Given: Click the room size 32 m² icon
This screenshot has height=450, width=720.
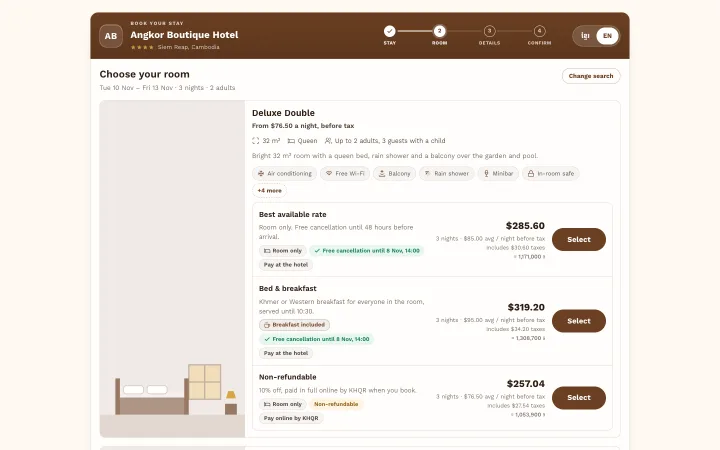Looking at the screenshot, I should (x=256, y=141).
